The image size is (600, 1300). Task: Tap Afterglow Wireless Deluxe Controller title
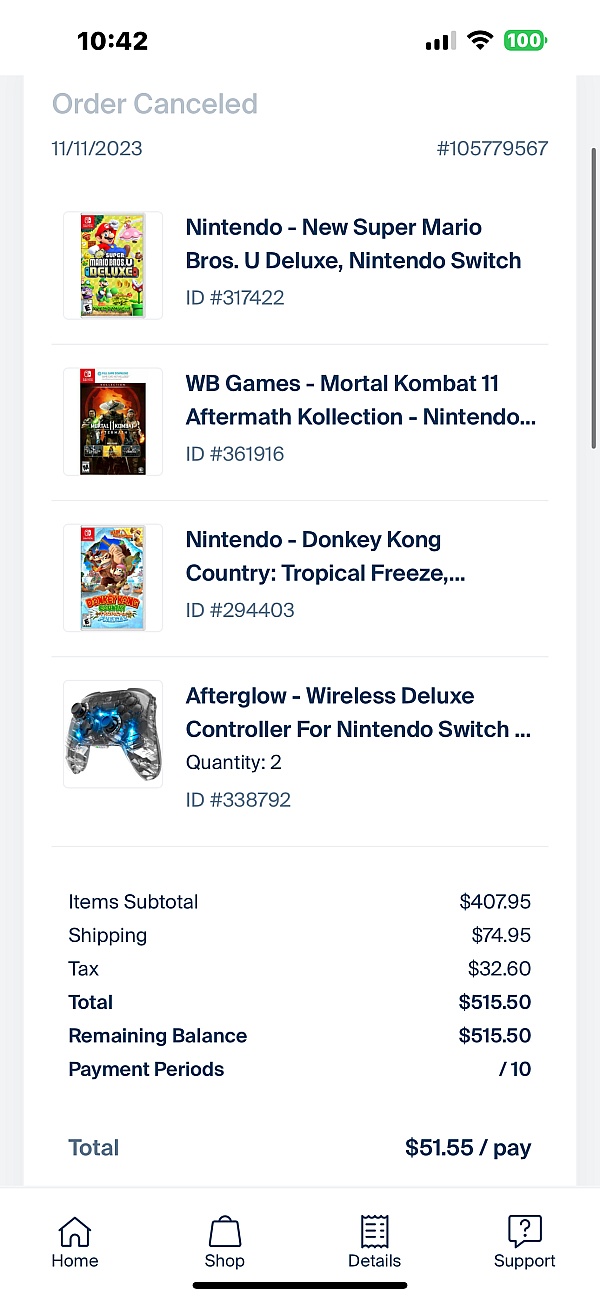[358, 712]
